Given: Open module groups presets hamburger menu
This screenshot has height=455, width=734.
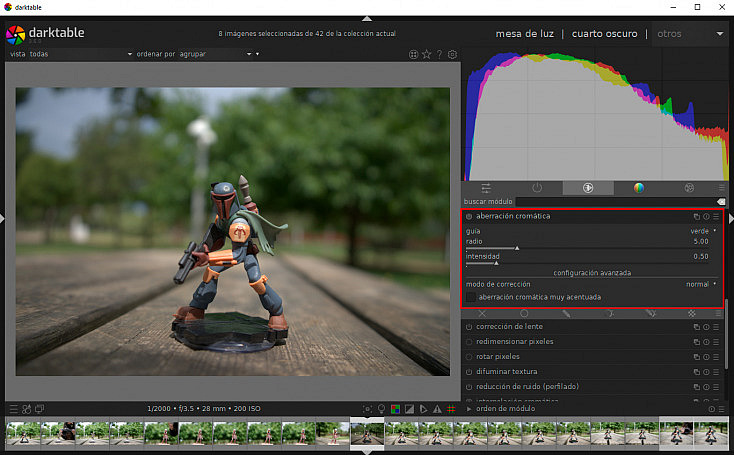Looking at the screenshot, I should (721, 188).
